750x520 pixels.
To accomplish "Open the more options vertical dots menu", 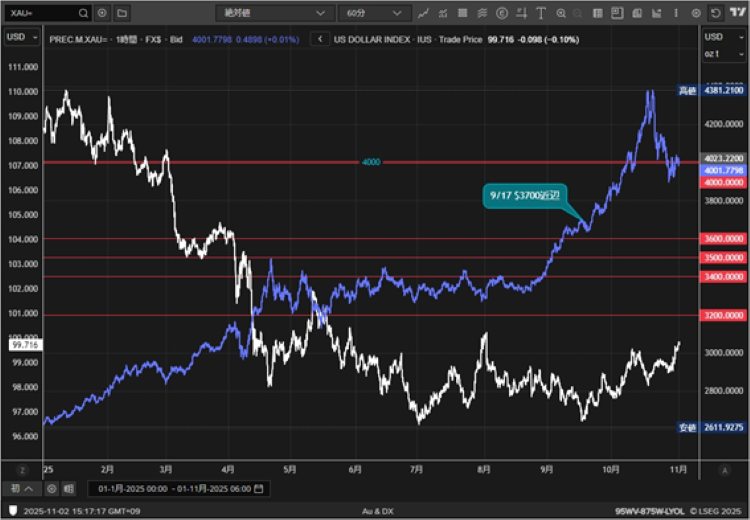I will click(675, 14).
